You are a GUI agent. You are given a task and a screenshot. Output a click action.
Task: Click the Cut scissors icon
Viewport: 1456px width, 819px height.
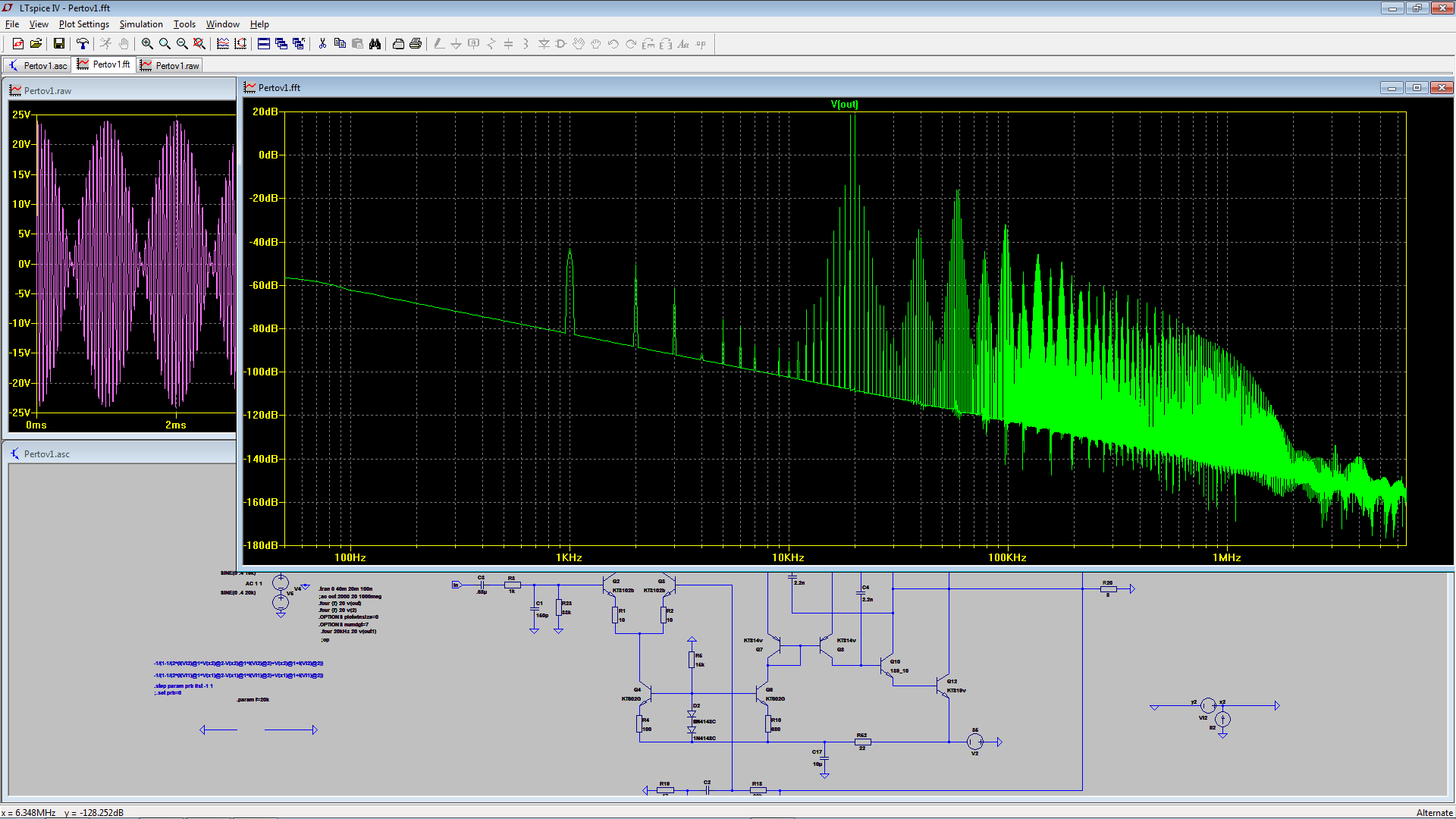point(322,44)
